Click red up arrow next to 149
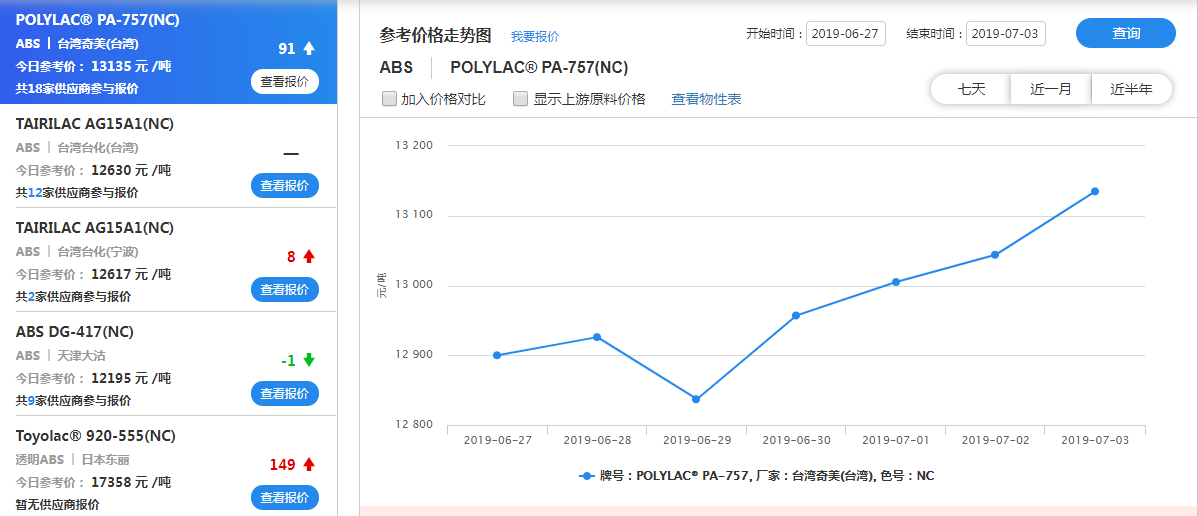Image resolution: width=1198 pixels, height=516 pixels. click(x=309, y=464)
